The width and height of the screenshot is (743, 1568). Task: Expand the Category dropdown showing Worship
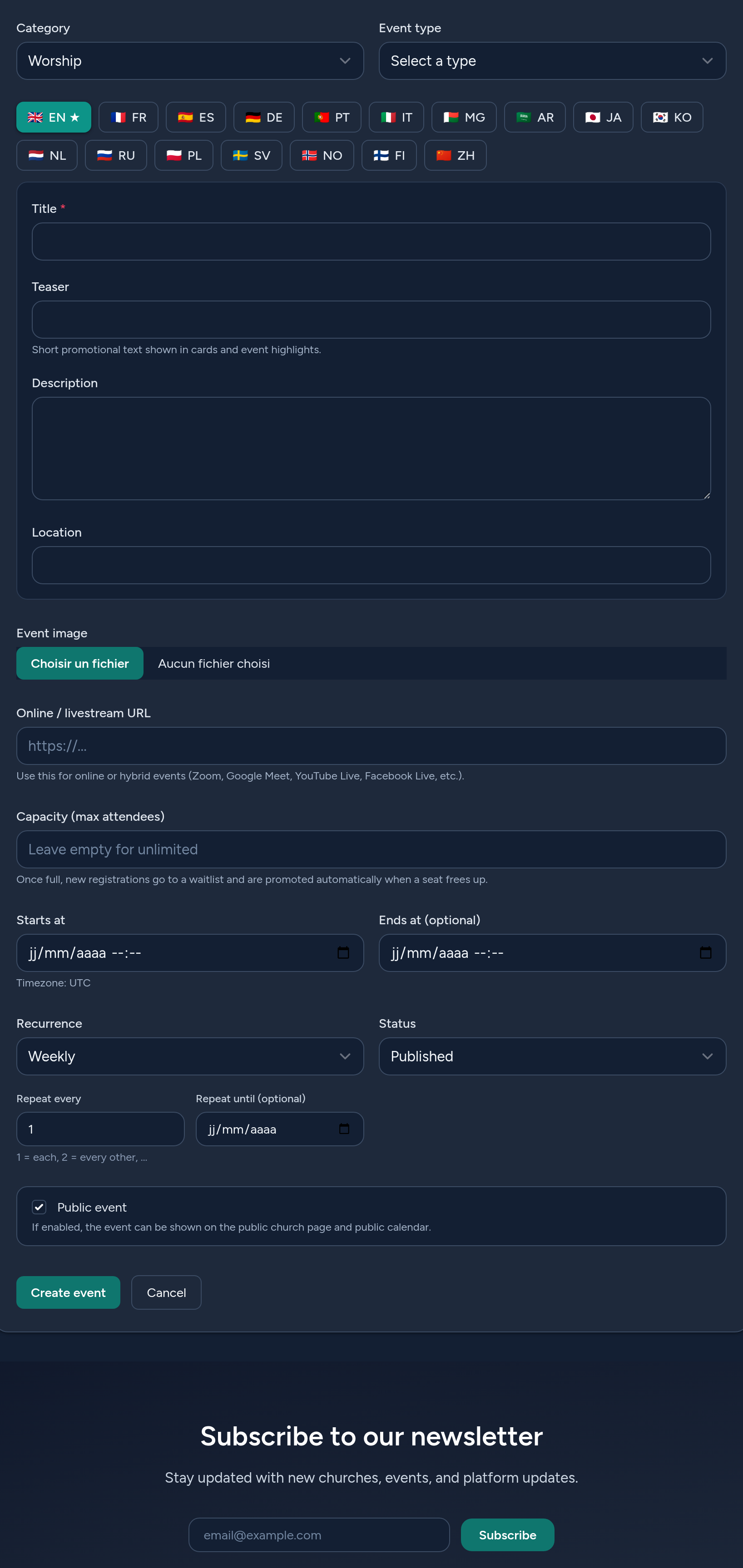coord(190,61)
